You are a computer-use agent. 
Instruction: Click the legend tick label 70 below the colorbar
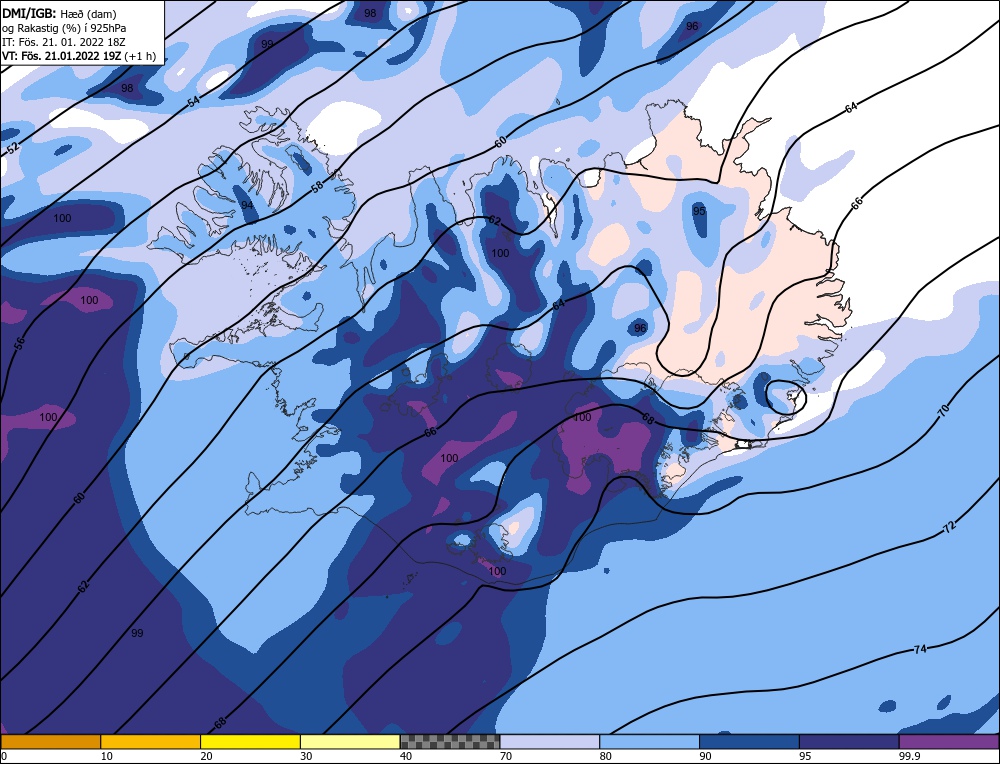[x=506, y=756]
